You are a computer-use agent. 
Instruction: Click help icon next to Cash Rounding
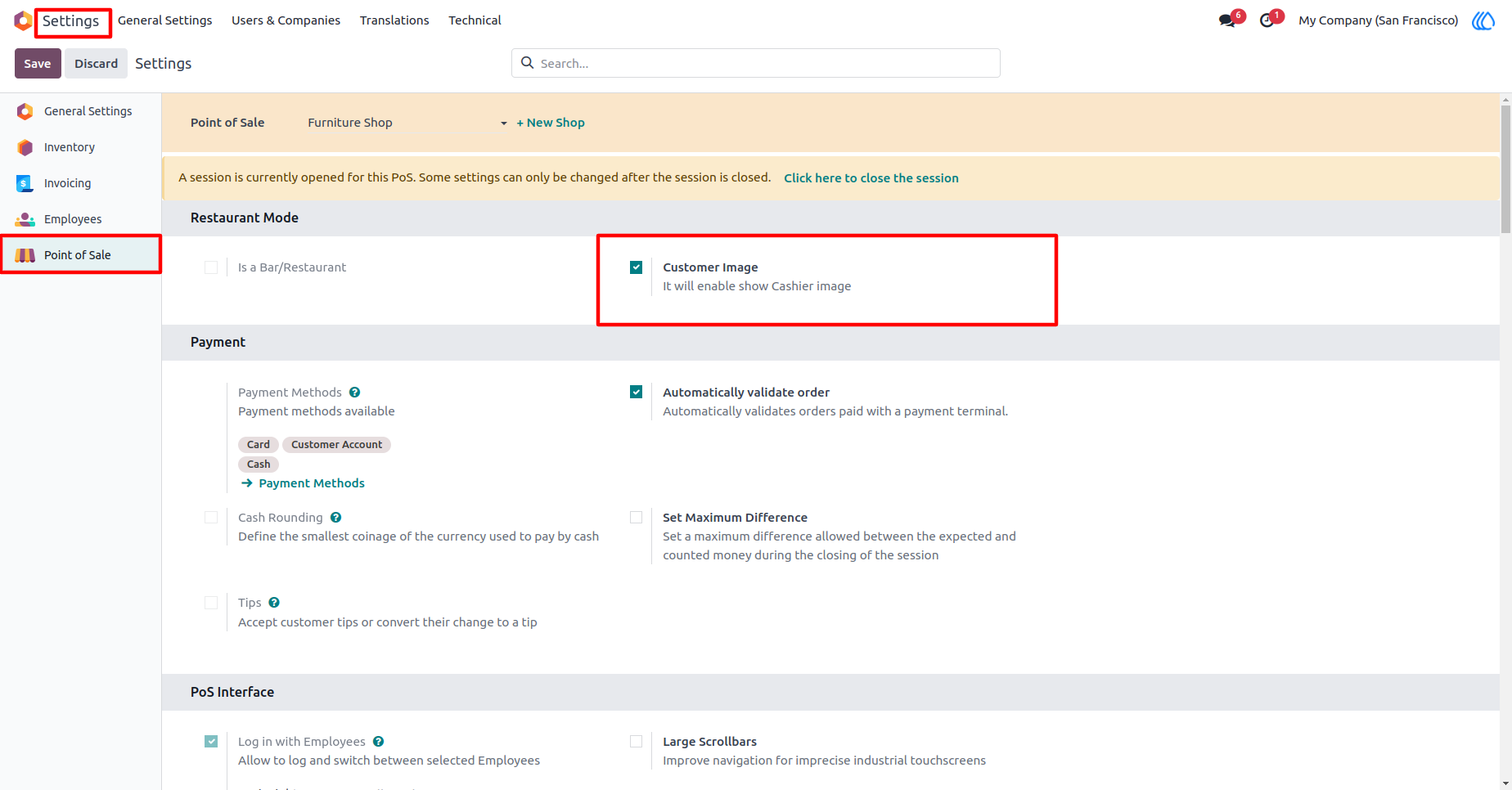point(335,518)
